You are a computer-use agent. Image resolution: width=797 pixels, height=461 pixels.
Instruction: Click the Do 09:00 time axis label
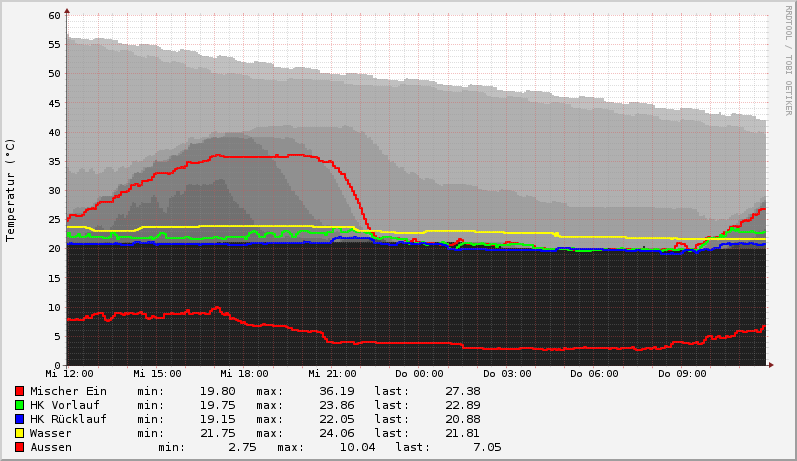tap(682, 374)
